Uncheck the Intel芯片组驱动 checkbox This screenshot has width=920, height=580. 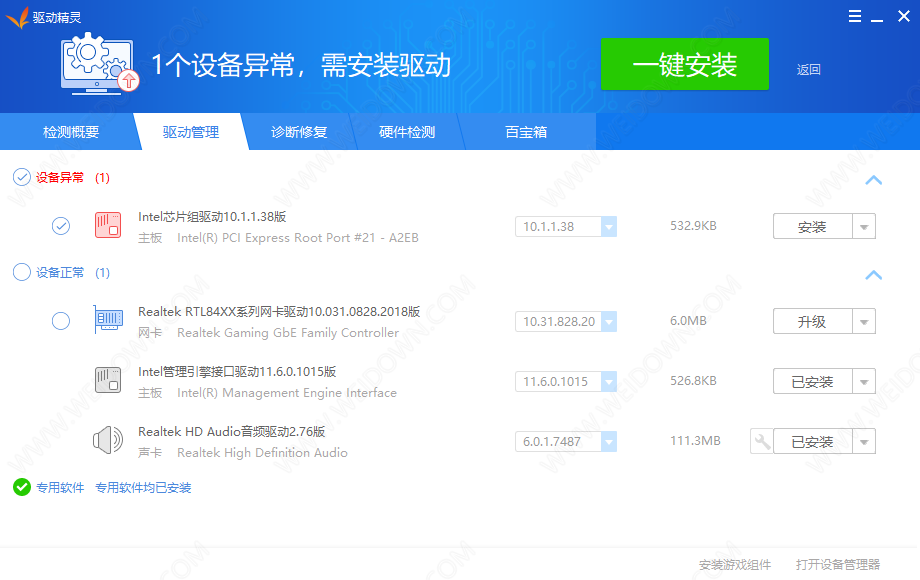[61, 226]
